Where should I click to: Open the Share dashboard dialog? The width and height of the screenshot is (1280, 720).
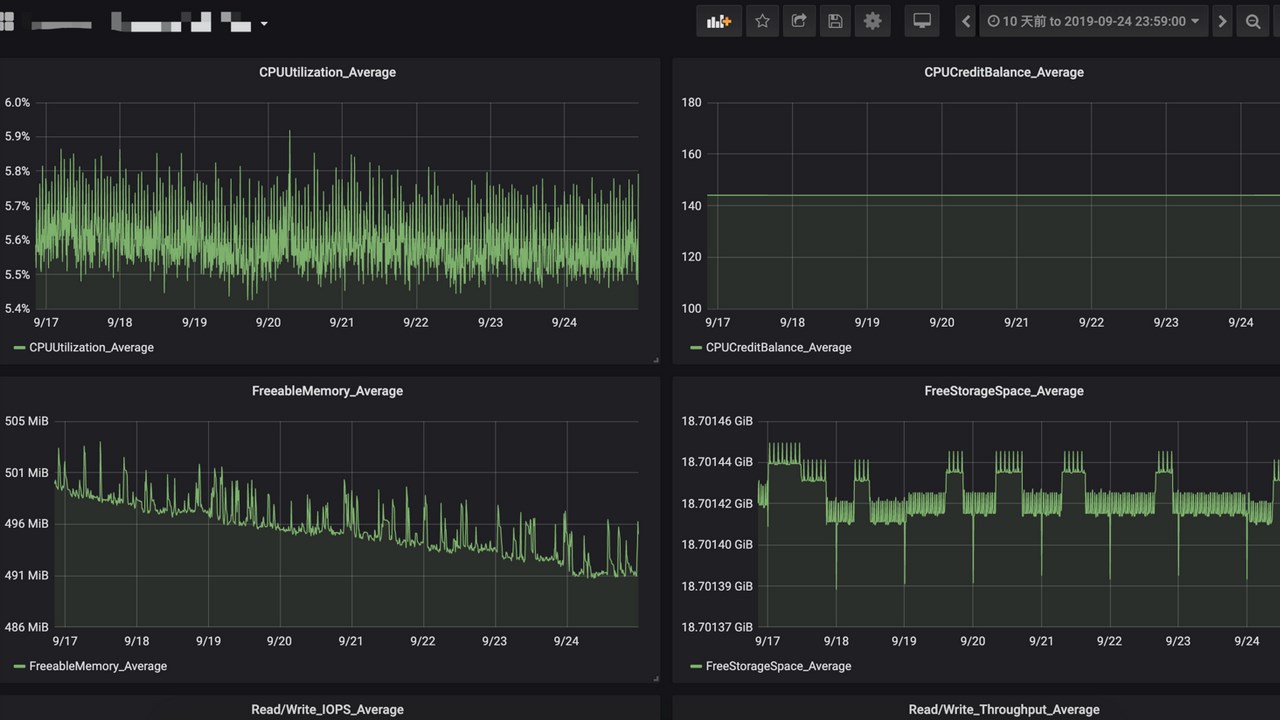[799, 21]
